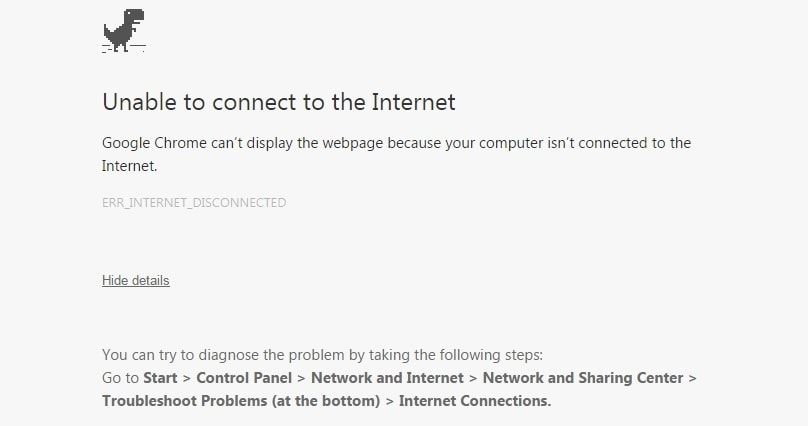808x426 pixels.
Task: Click the phrase "can't display the webpage"
Action: pyautogui.click(x=297, y=143)
